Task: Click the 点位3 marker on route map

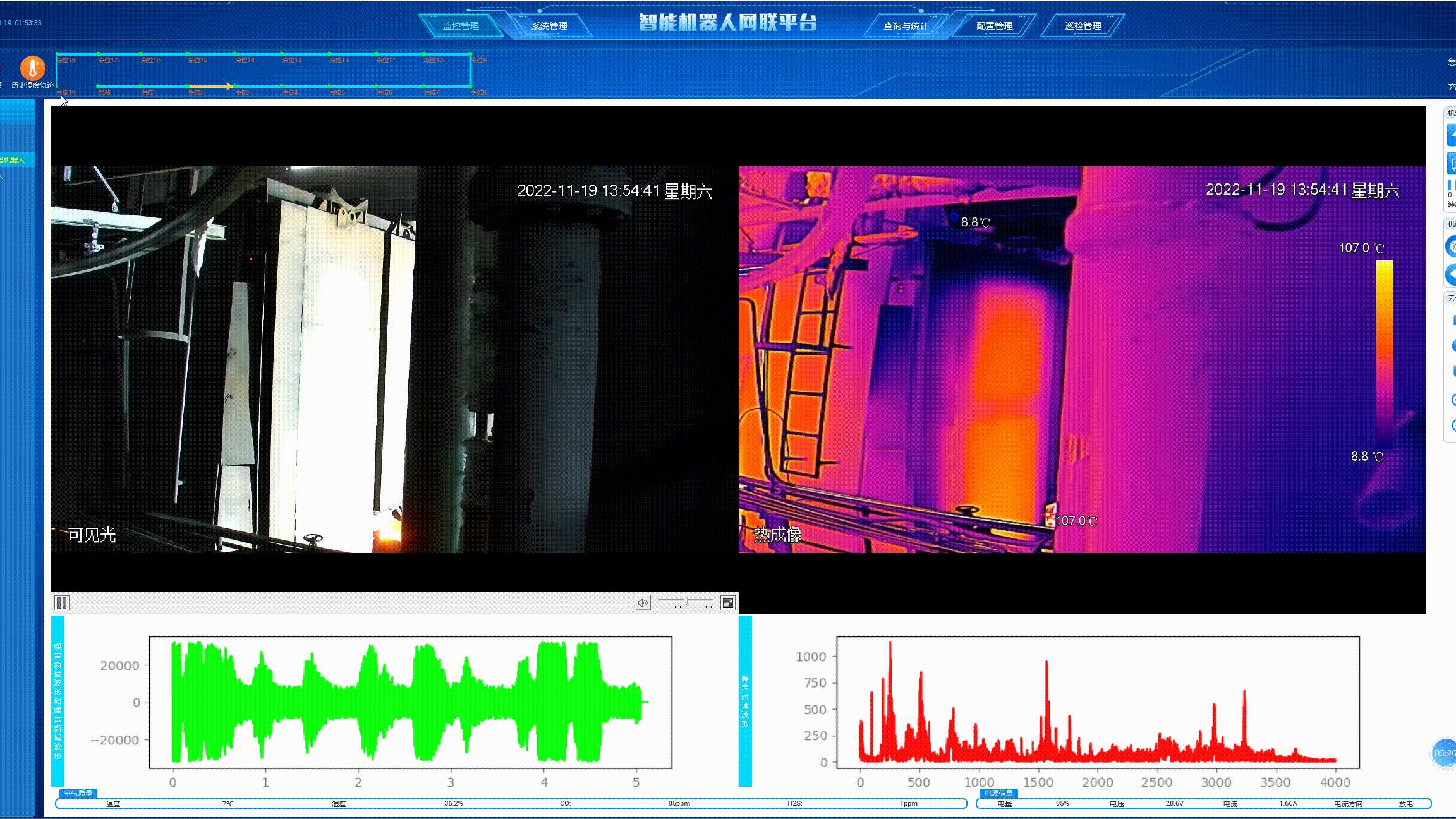Action: click(234, 86)
